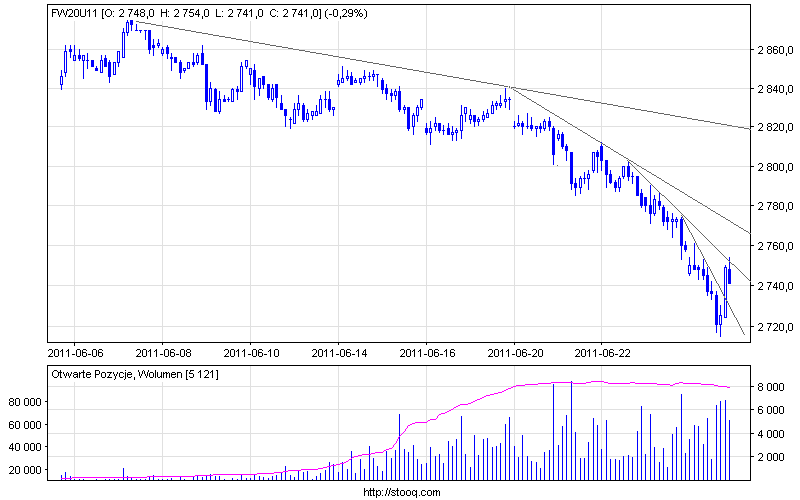Click the 40 000 open interest axis label
Screen dimensions: 800x500
click(25, 447)
